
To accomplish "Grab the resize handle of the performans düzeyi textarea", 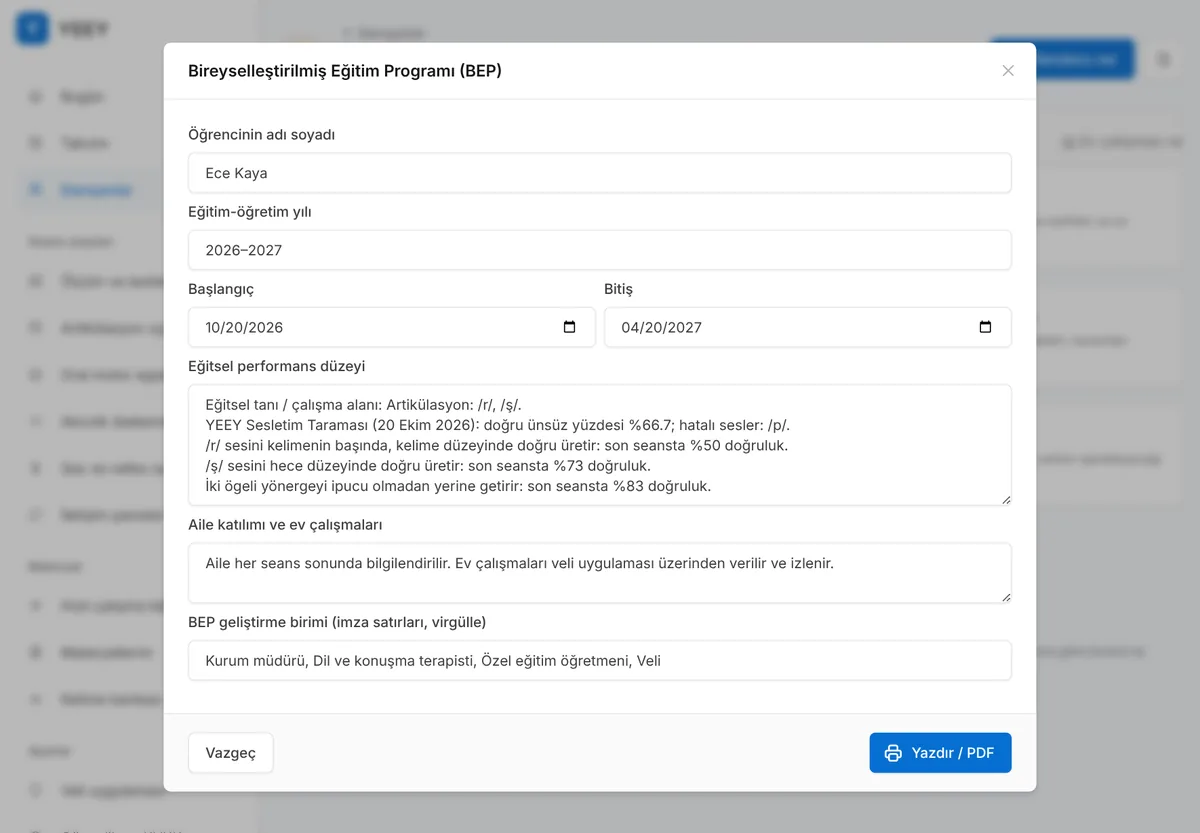I will click(1005, 499).
